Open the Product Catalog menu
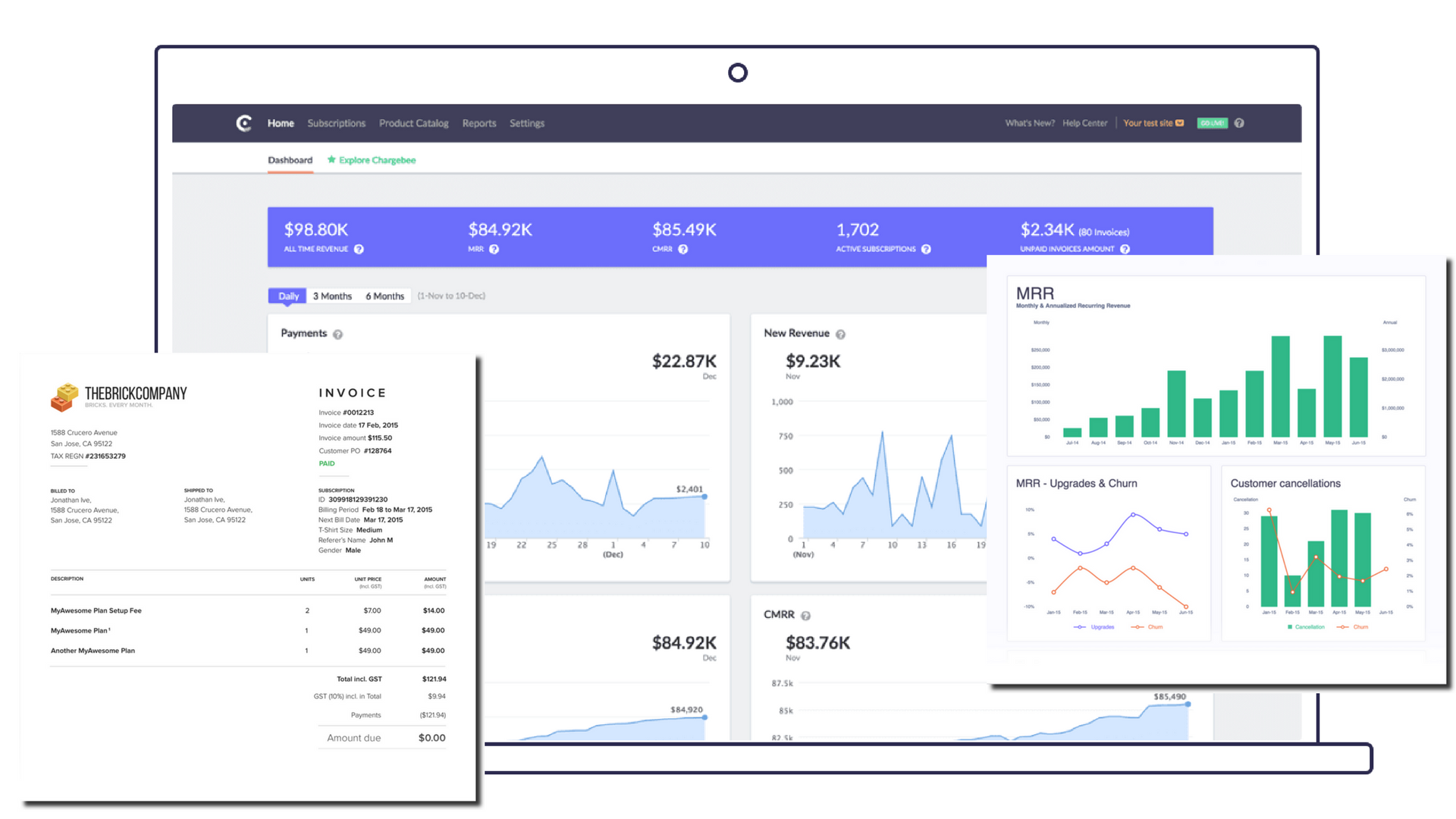Viewport: 1456px width, 819px height. tap(413, 123)
